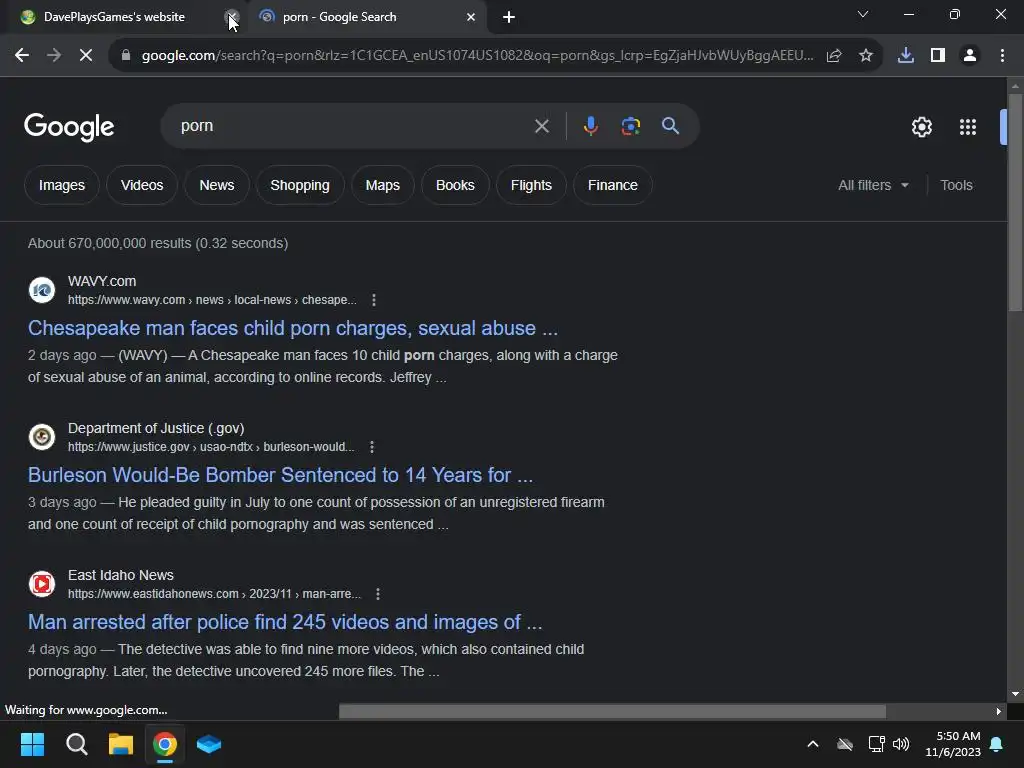
Task: Click About 670,000,000 results text
Action: pyautogui.click(x=158, y=243)
